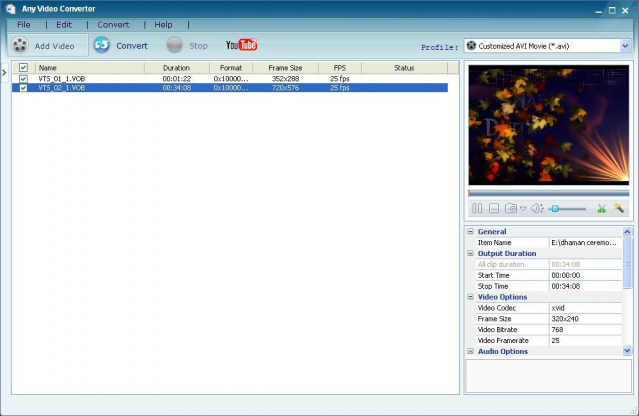Uncheck the VTS_02_1.VOB checkbox

tap(23, 88)
